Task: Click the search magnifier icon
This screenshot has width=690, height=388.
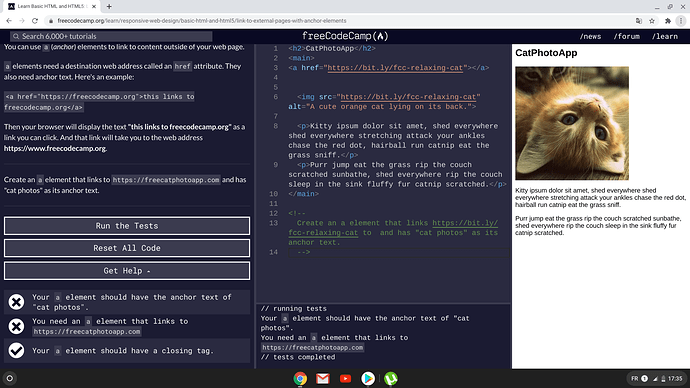Action: pos(16,36)
